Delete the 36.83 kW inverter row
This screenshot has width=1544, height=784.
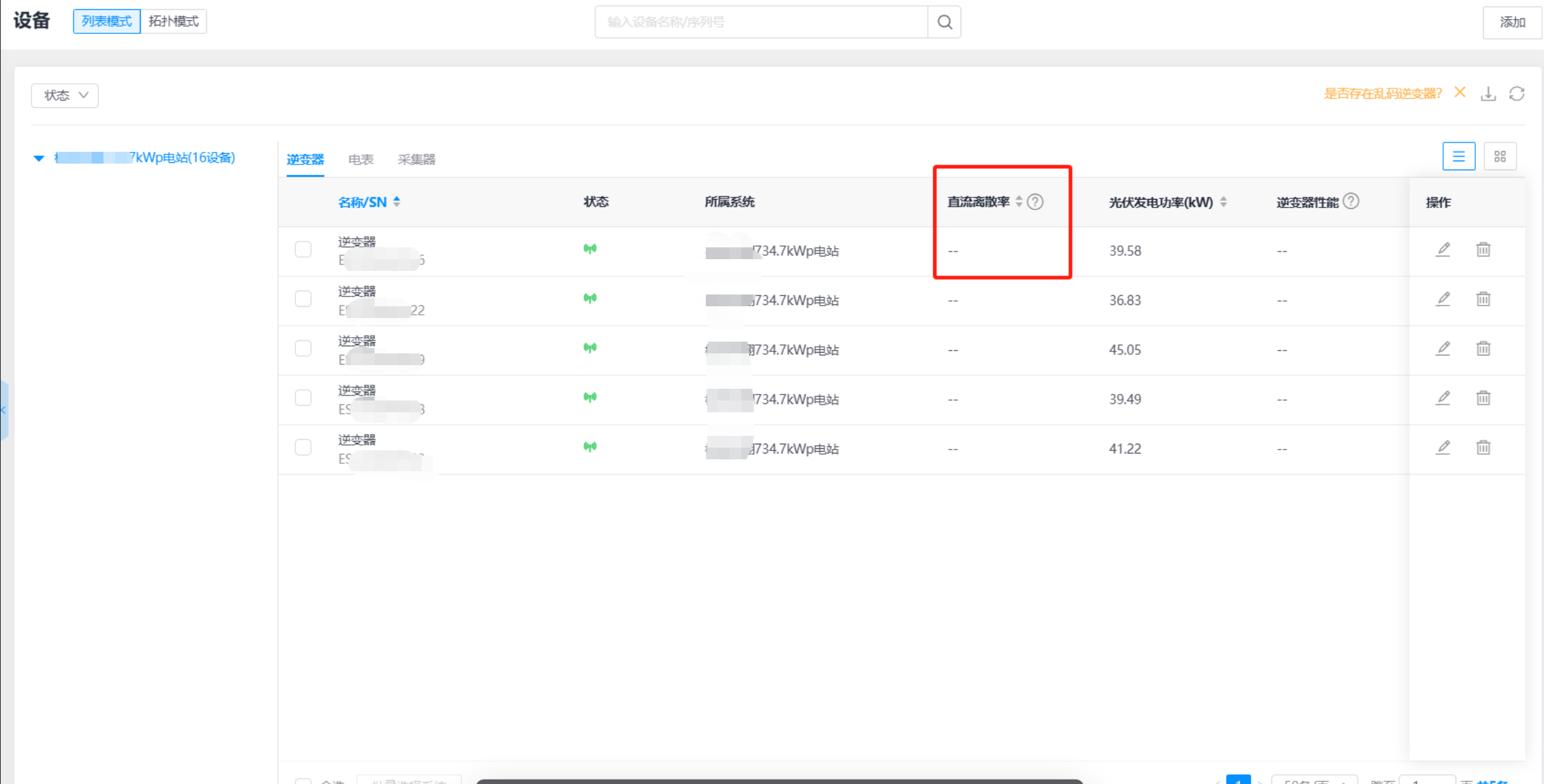tap(1483, 299)
